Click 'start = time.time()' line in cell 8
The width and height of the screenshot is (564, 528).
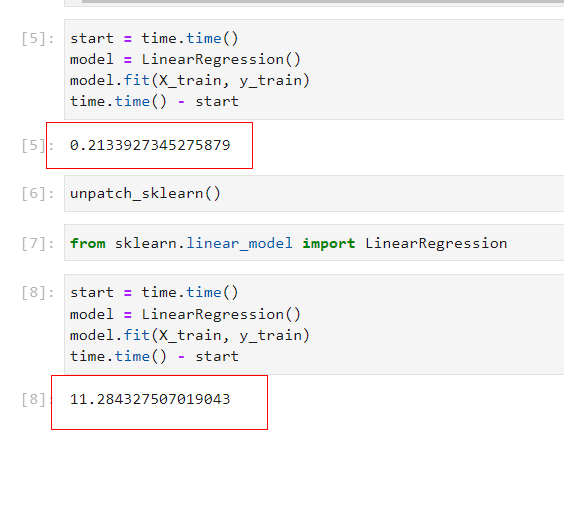click(x=154, y=292)
